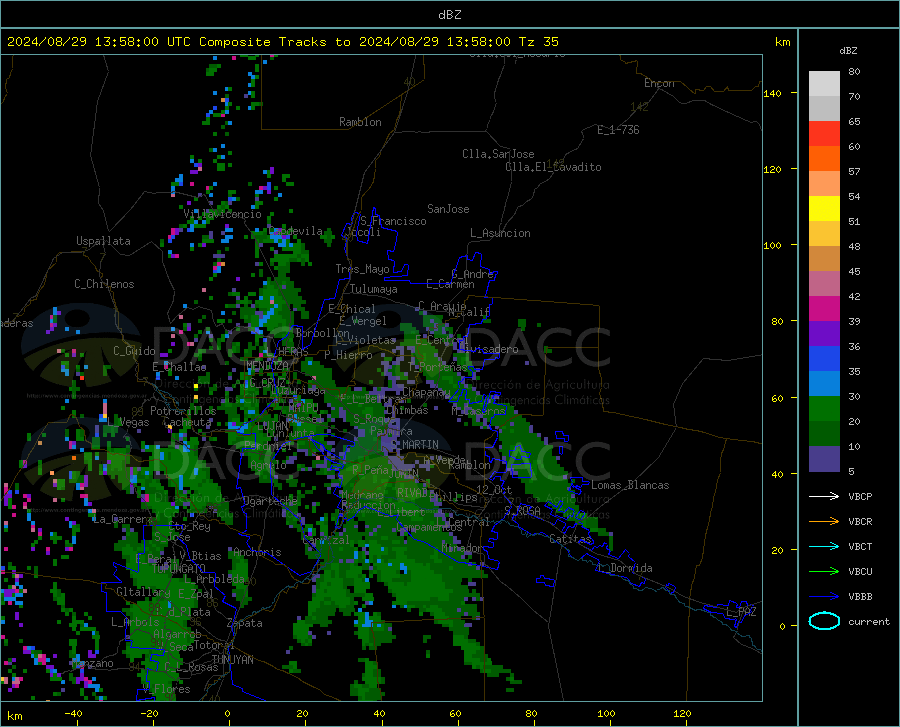The image size is (900, 727).
Task: Click the timestamp header 'Composite Tracks to'
Action: click(275, 42)
